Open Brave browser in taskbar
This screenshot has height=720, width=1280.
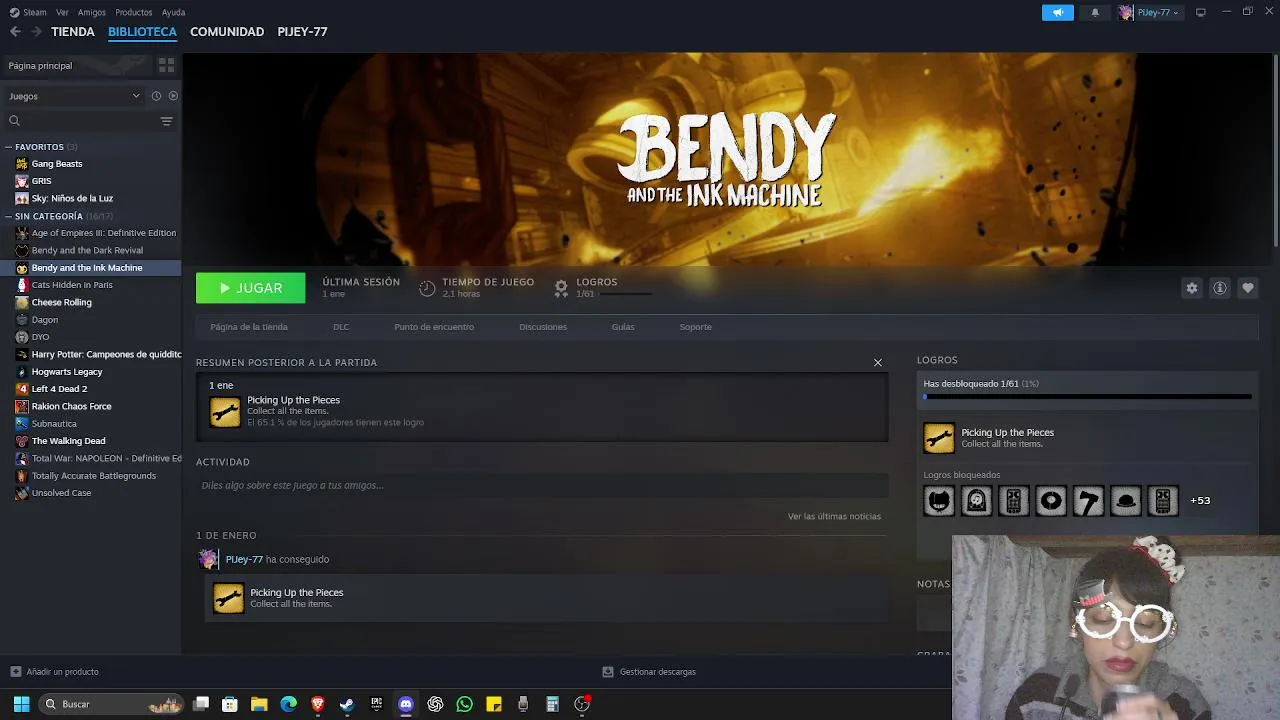click(x=318, y=704)
